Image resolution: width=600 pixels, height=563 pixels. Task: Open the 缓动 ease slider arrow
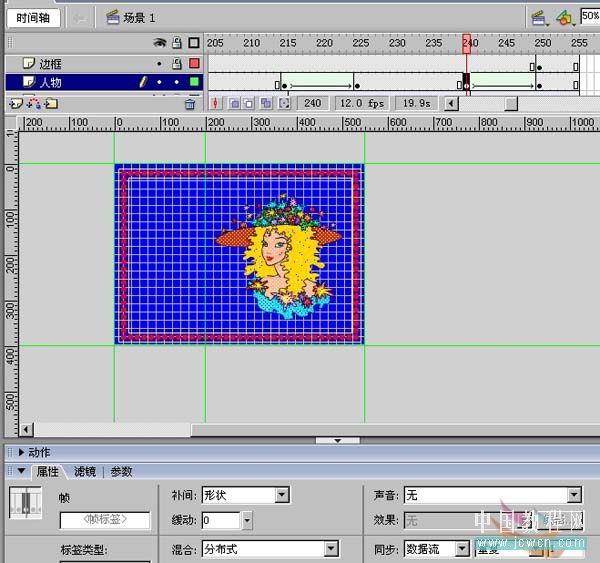point(247,520)
